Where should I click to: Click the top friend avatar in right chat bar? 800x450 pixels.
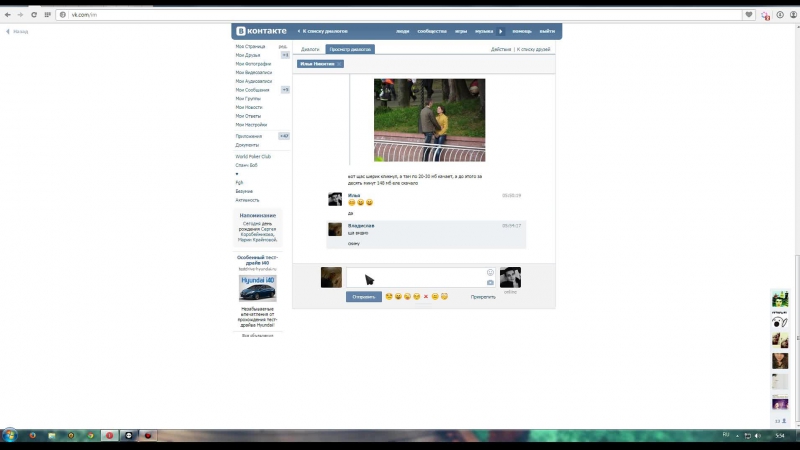pos(780,299)
